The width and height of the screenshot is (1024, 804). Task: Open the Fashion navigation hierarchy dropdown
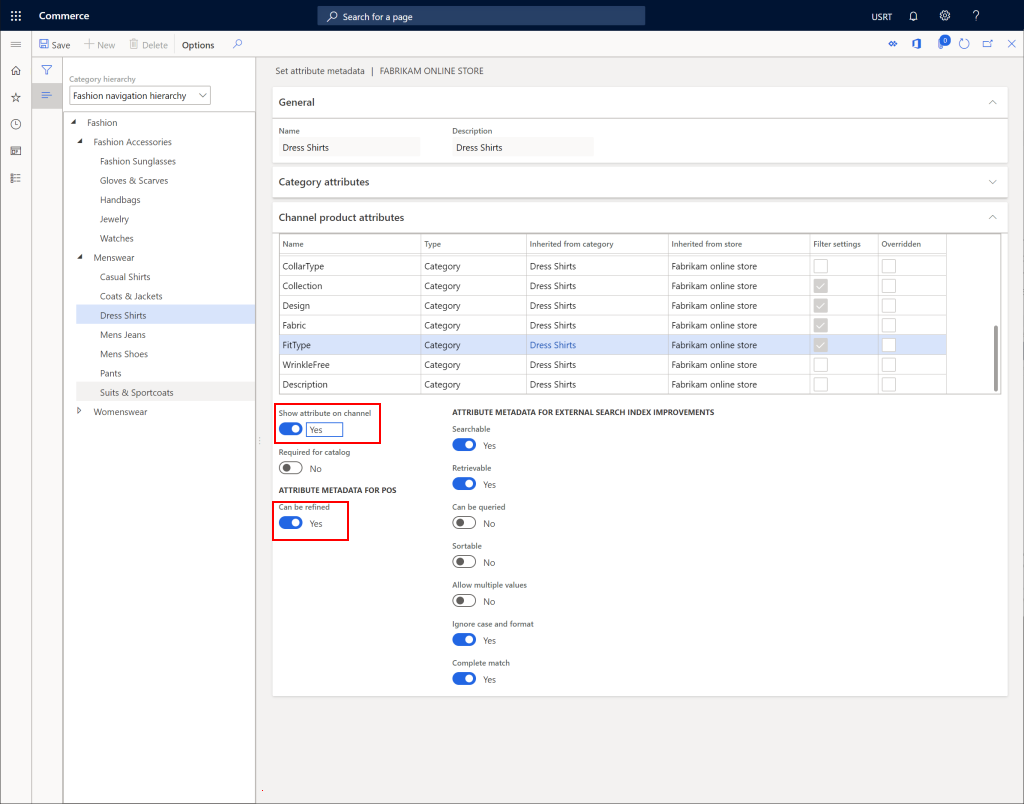point(140,96)
